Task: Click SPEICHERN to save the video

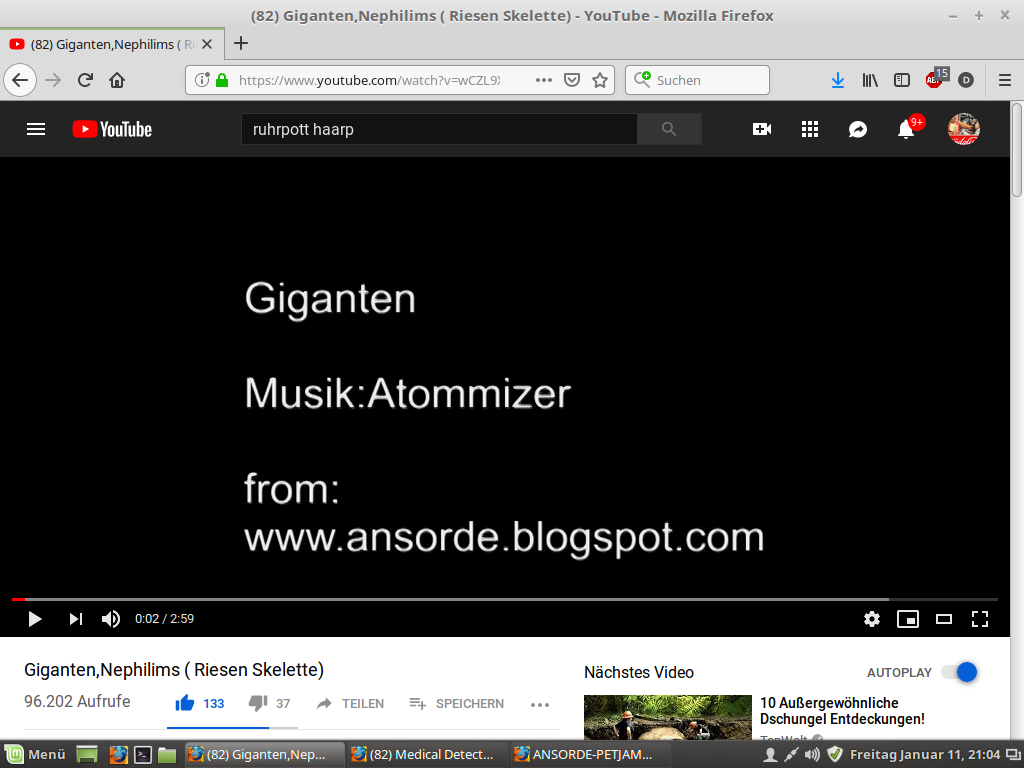Action: point(456,703)
